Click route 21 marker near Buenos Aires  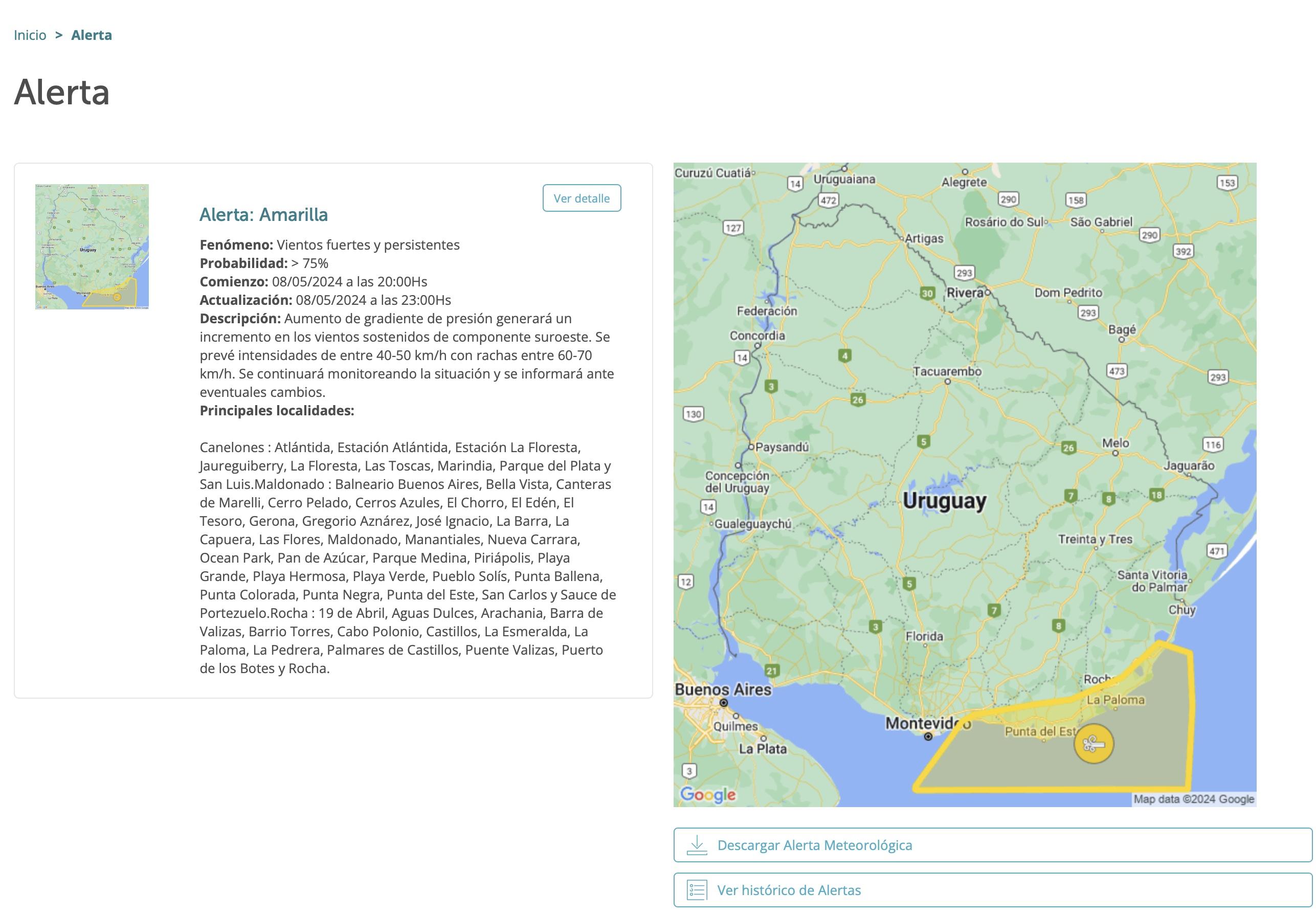point(772,671)
